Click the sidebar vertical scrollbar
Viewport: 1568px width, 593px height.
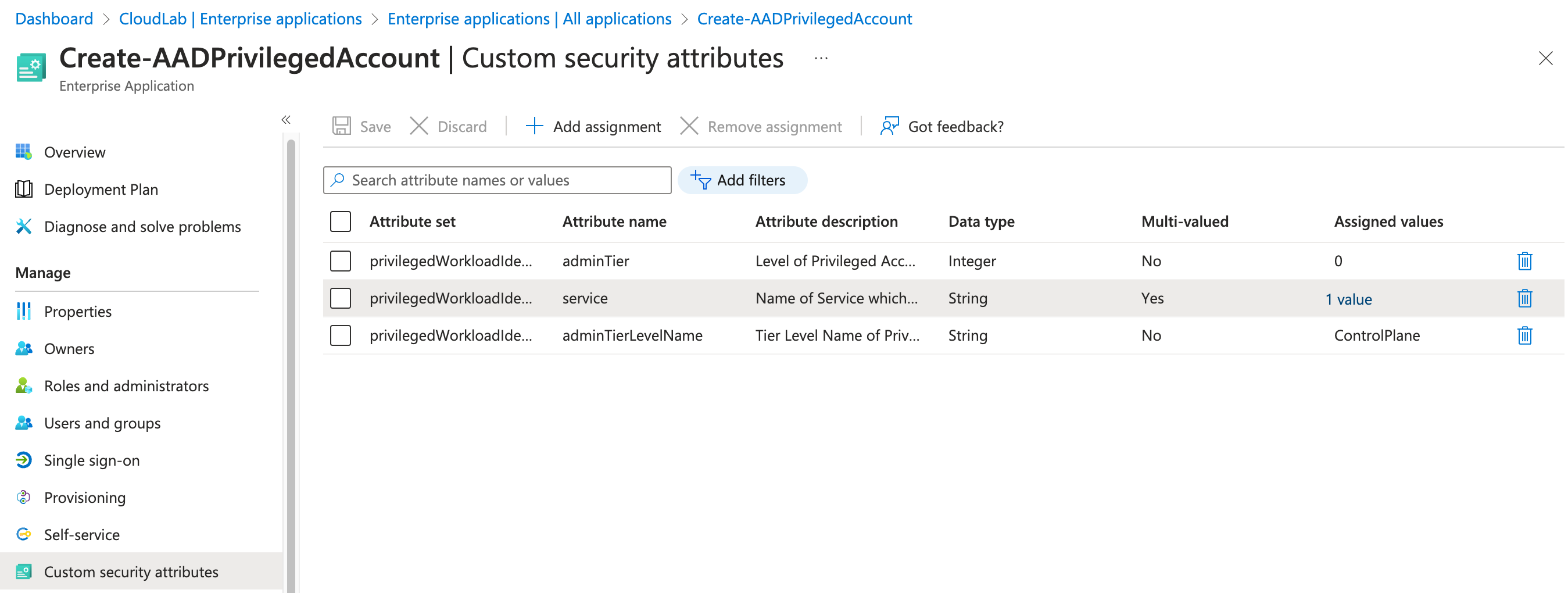point(291,365)
